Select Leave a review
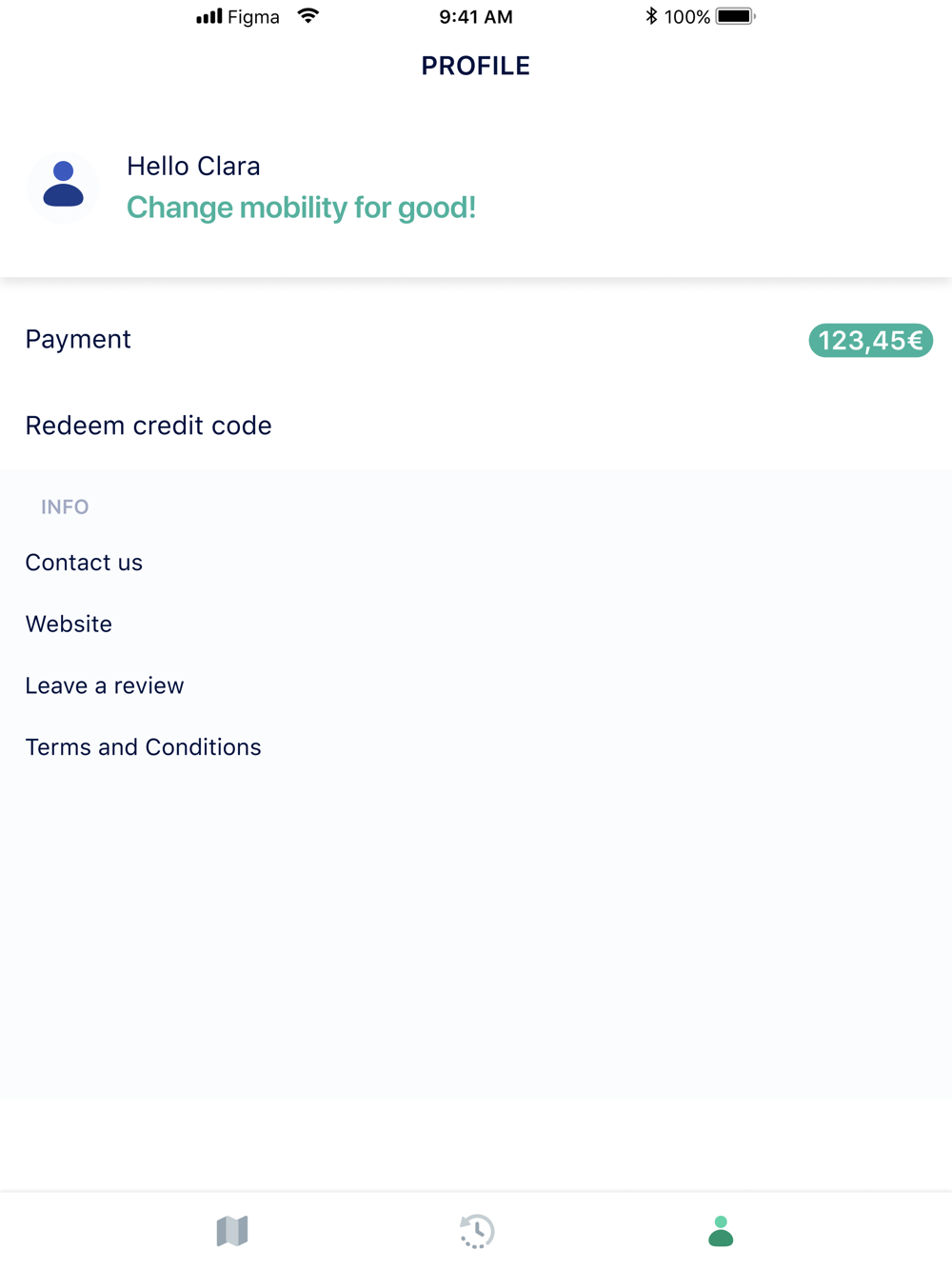Viewport: 952px width, 1270px height. point(105,685)
